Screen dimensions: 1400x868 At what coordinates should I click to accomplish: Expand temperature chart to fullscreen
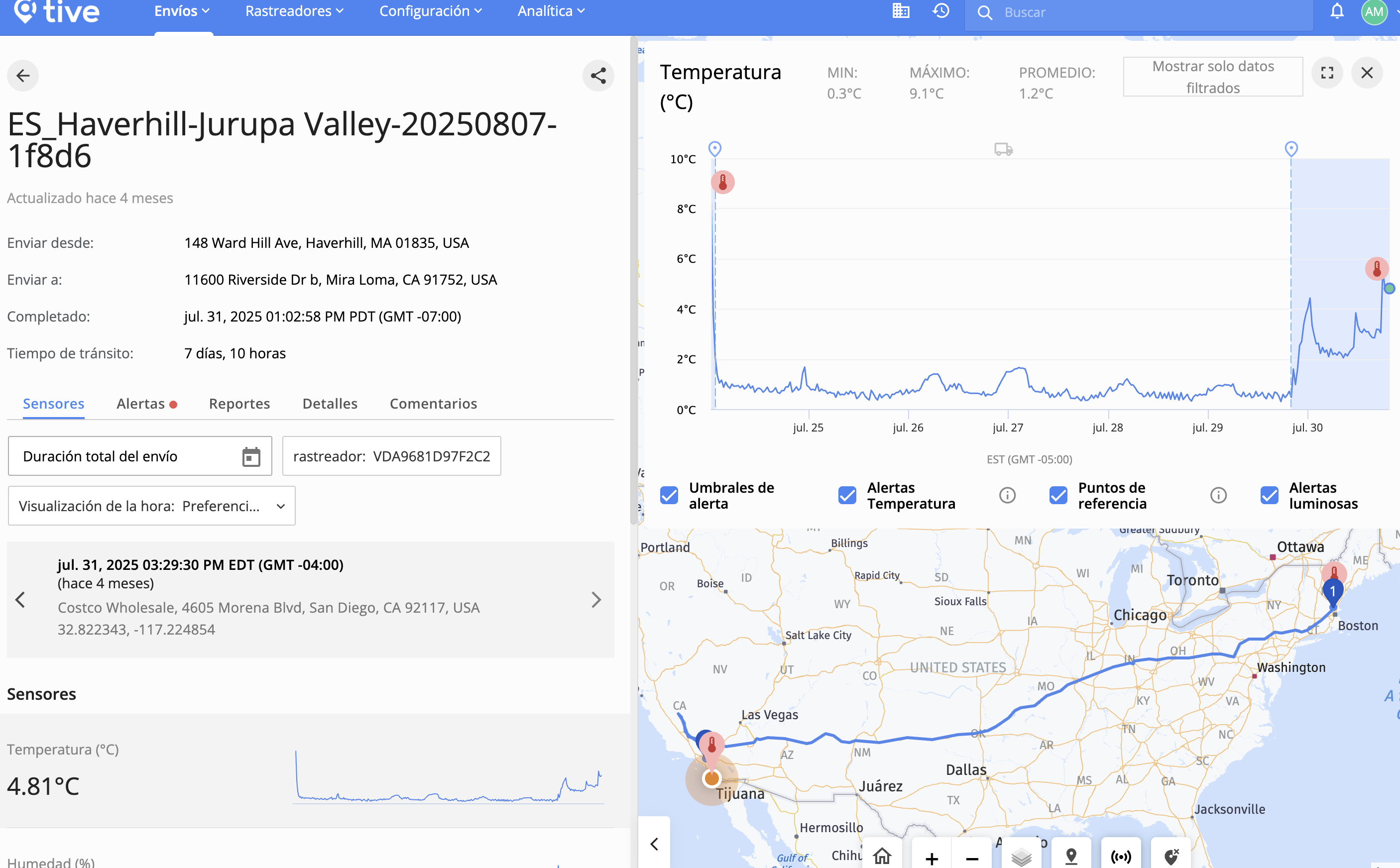point(1327,73)
